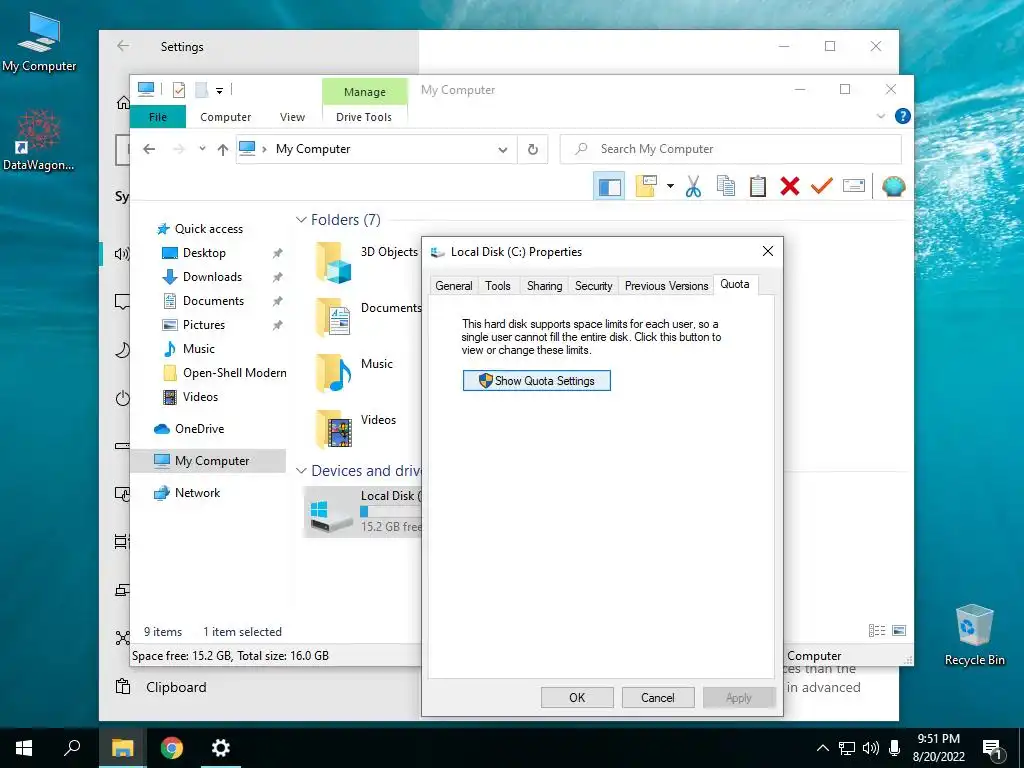The image size is (1024, 768).
Task: Click the shell globe toolbar icon
Action: [893, 187]
